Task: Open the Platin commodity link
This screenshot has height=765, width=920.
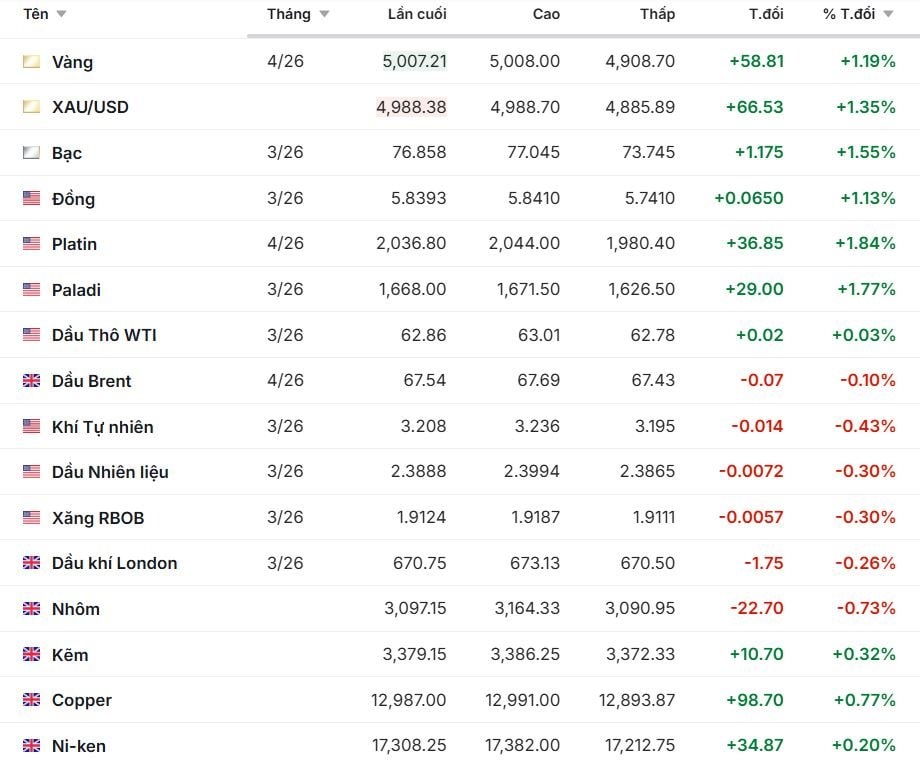Action: [74, 244]
